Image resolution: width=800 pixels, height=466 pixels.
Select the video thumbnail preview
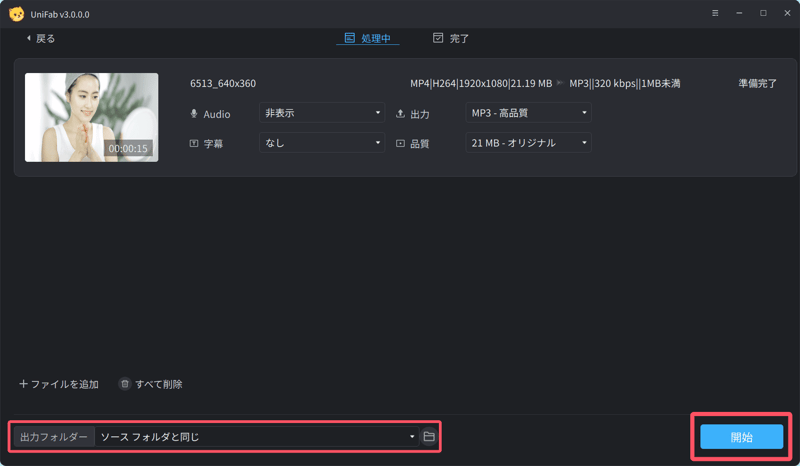(91, 117)
